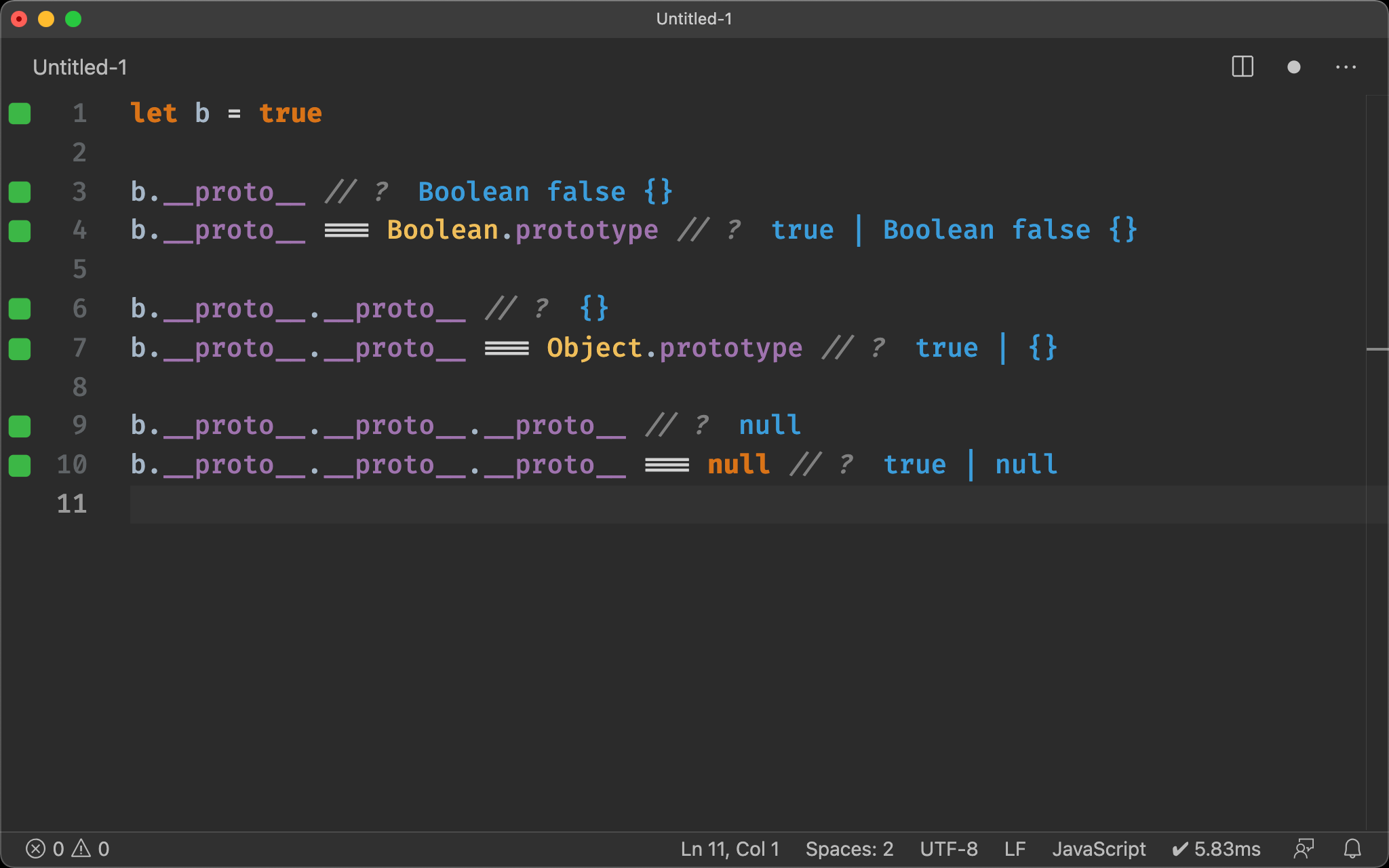Click line number 5 in the gutter
The image size is (1389, 868).
tap(80, 269)
